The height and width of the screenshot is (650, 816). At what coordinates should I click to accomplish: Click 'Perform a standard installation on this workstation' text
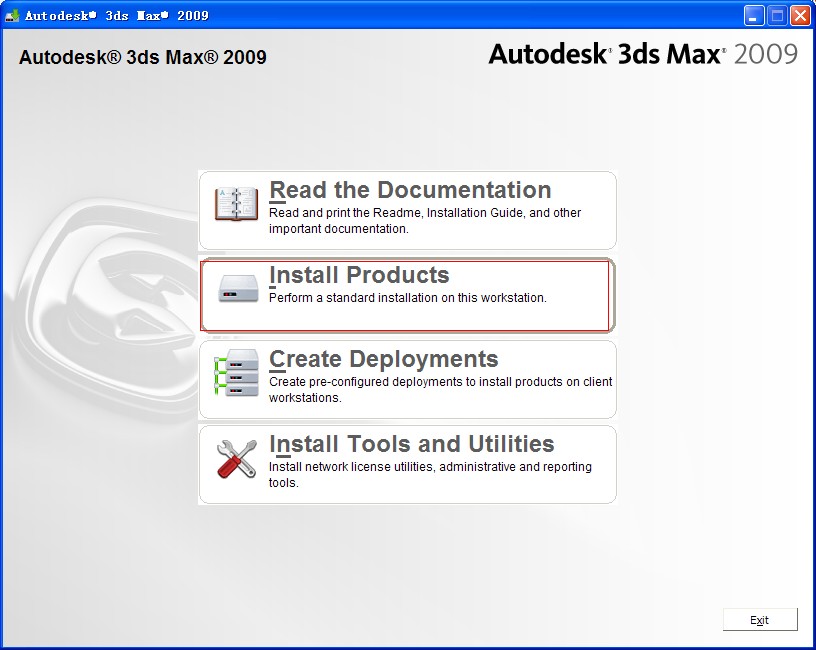click(407, 298)
